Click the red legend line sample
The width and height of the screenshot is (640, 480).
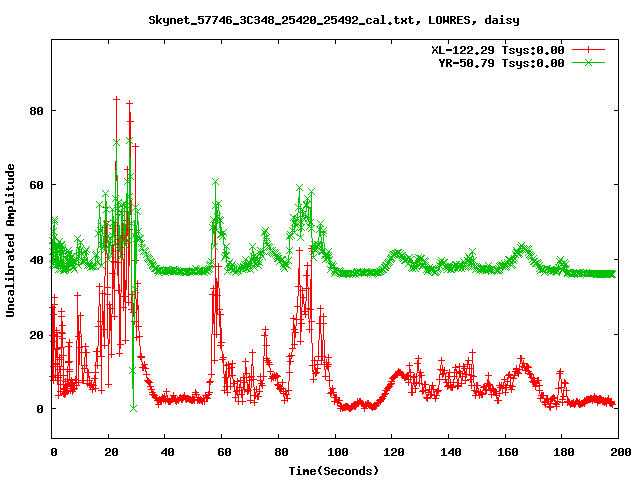(x=588, y=50)
